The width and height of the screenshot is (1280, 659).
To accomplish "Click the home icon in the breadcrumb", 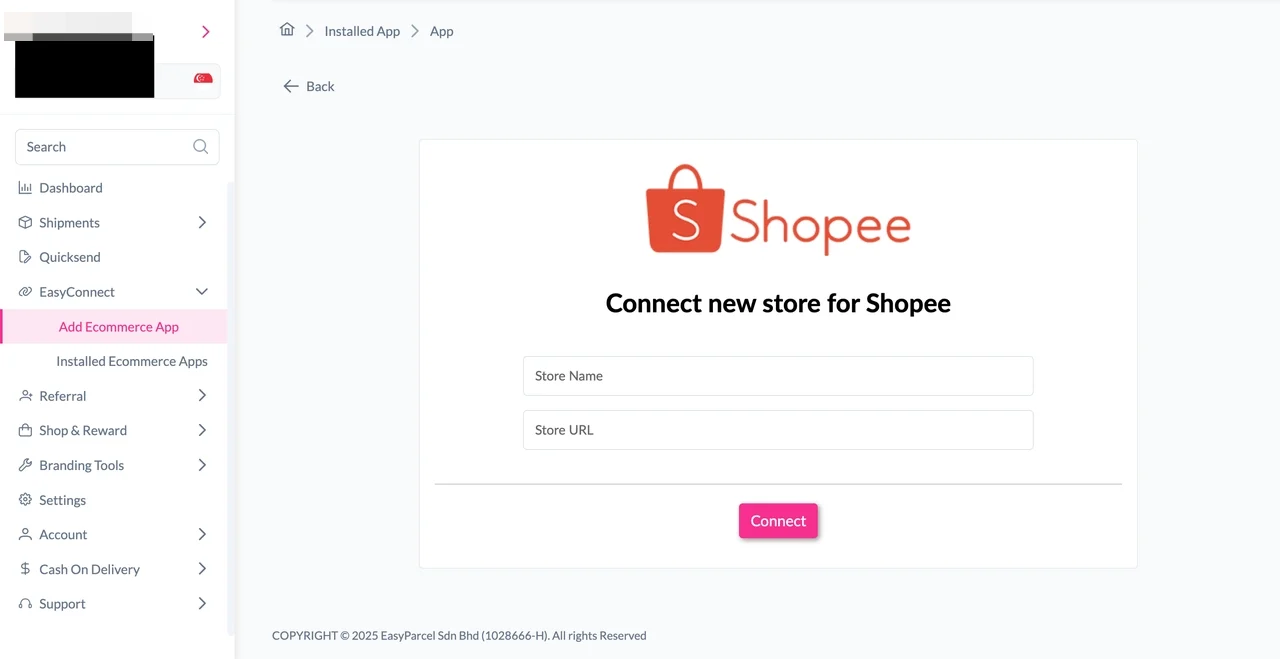I will pyautogui.click(x=287, y=30).
